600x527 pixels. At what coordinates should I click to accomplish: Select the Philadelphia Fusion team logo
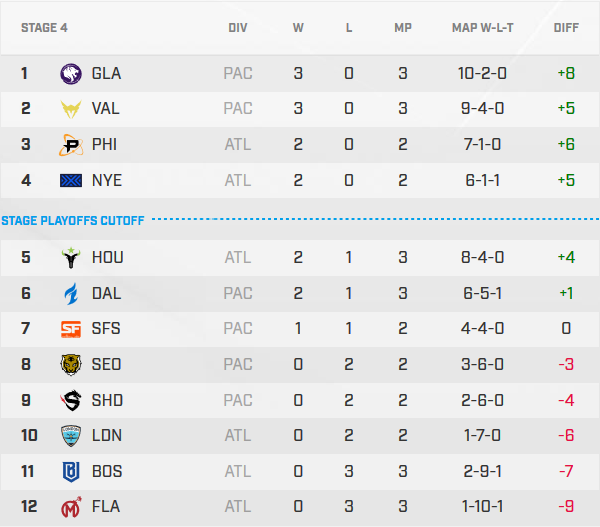point(72,145)
